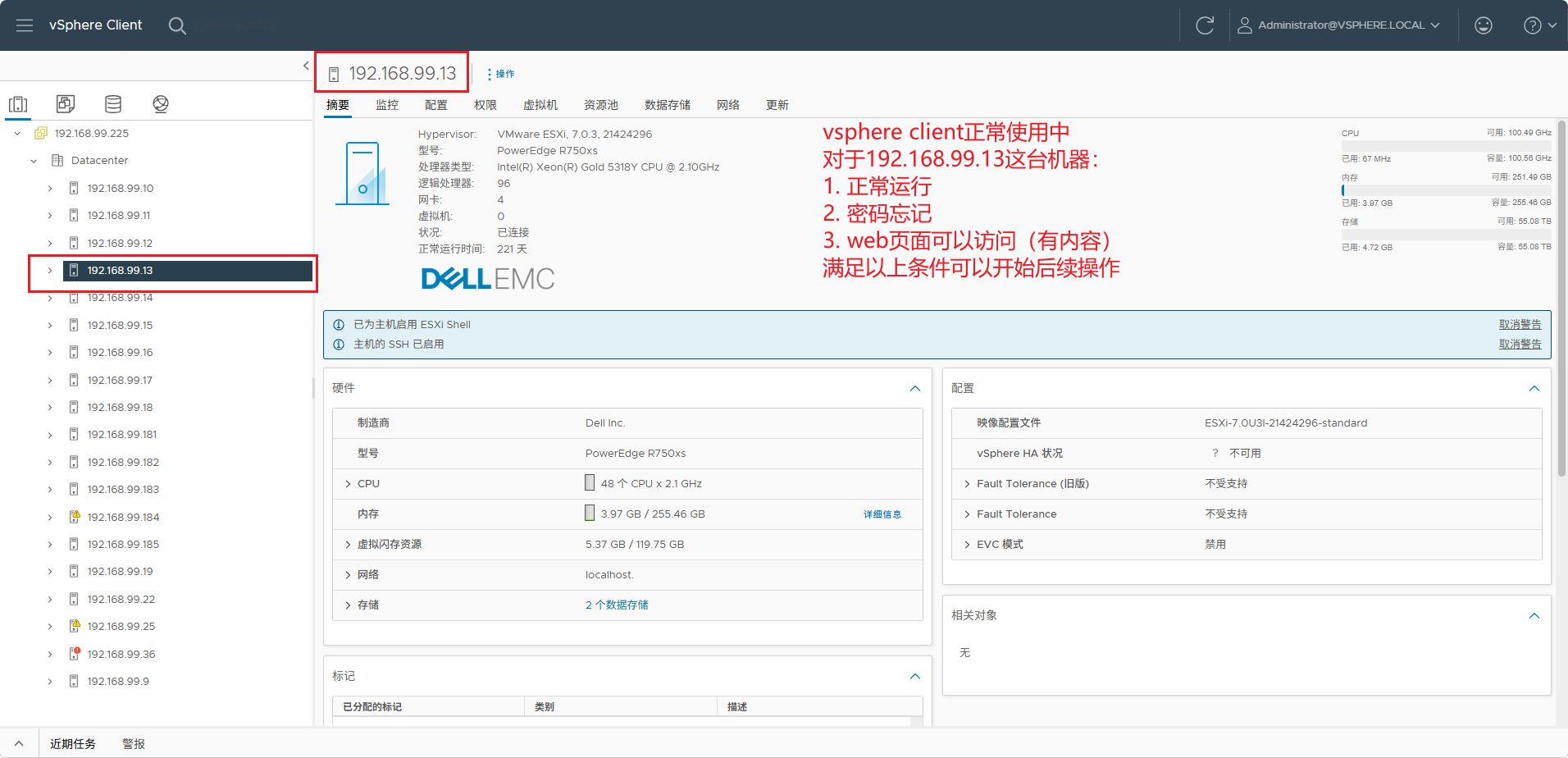Click the search magnifier icon
The height and width of the screenshot is (758, 1568).
tap(177, 25)
